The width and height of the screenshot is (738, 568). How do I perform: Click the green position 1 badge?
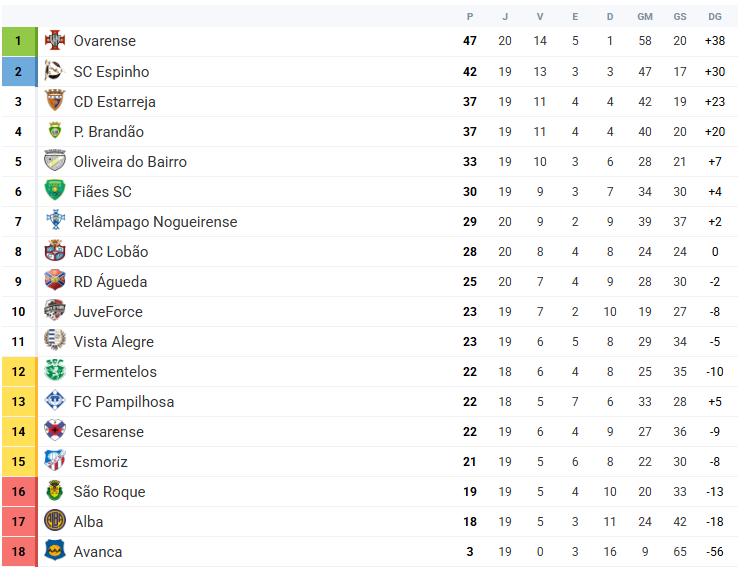point(18,41)
